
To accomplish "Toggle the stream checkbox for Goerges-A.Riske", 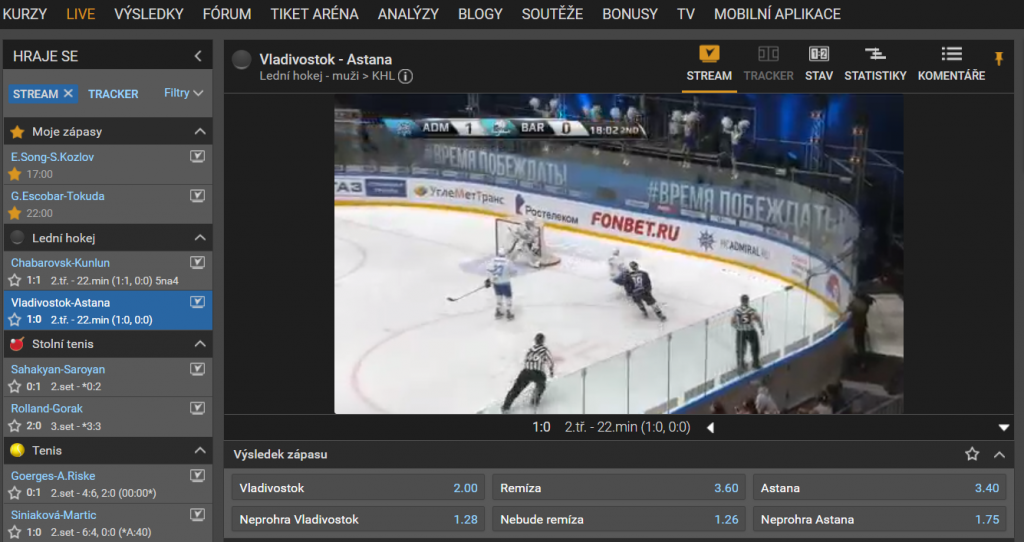I will 197,475.
